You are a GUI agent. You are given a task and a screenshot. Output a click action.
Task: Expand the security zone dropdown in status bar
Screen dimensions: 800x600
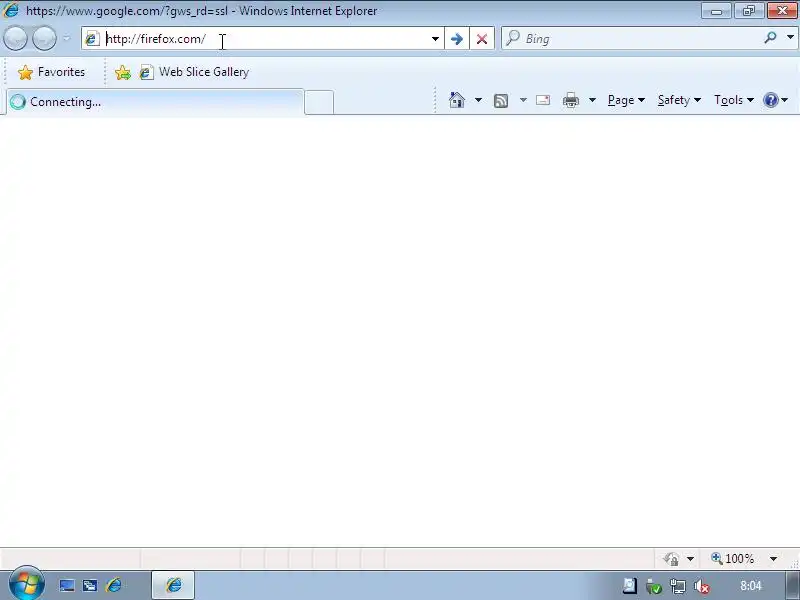(x=690, y=559)
